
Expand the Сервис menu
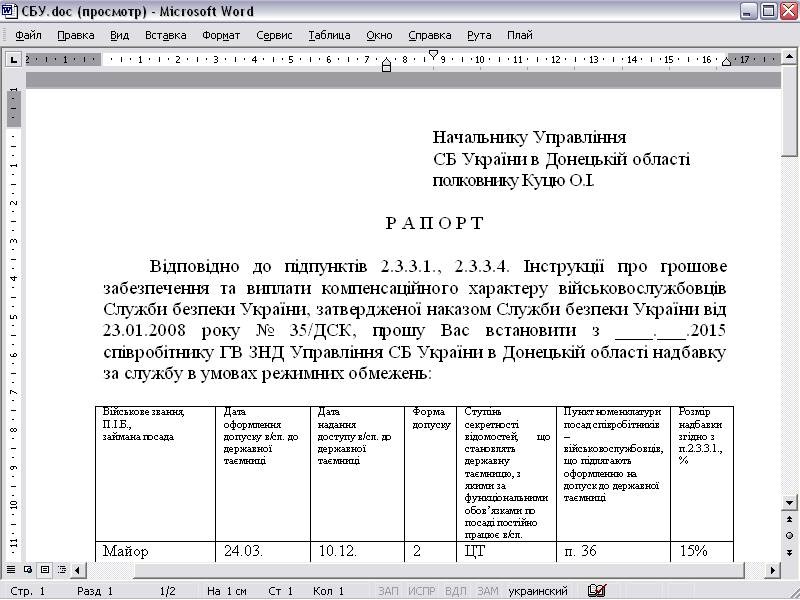[x=274, y=35]
